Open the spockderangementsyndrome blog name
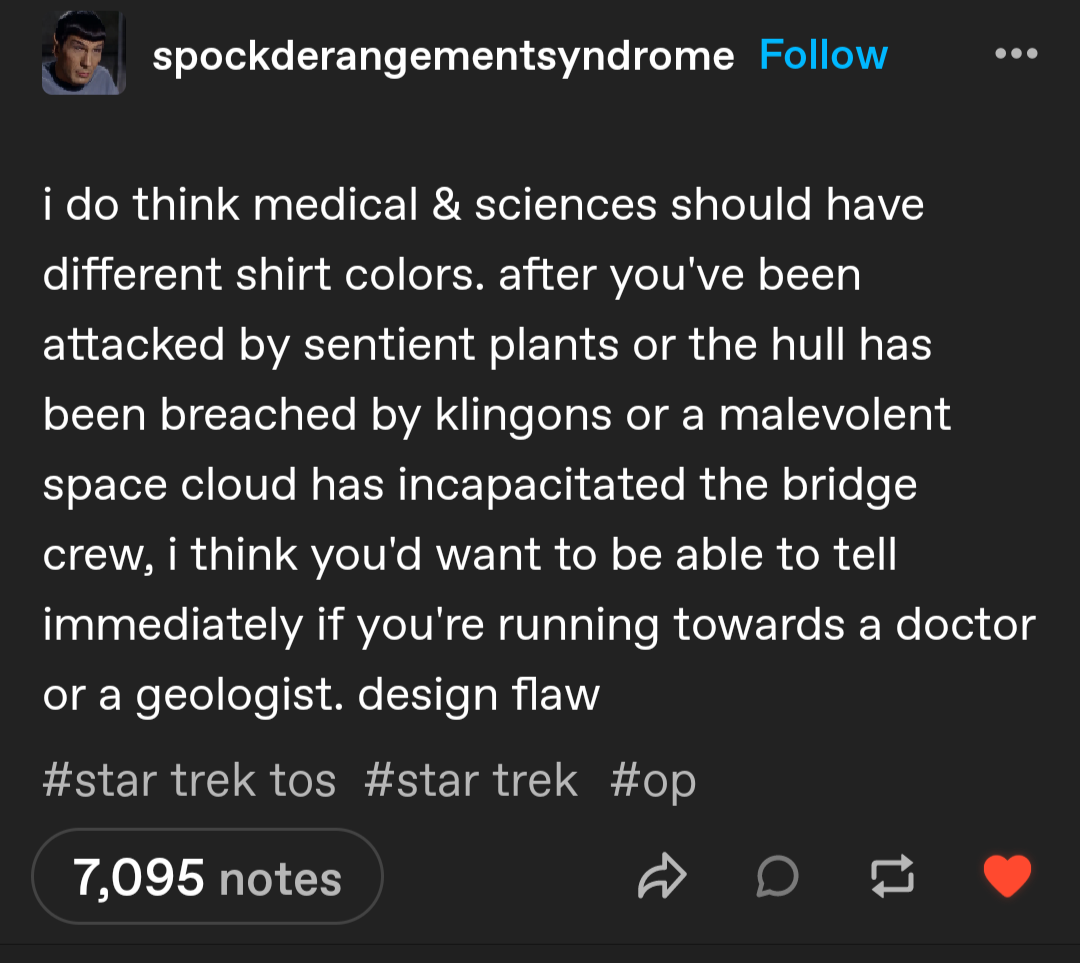This screenshot has height=963, width=1080. (443, 56)
